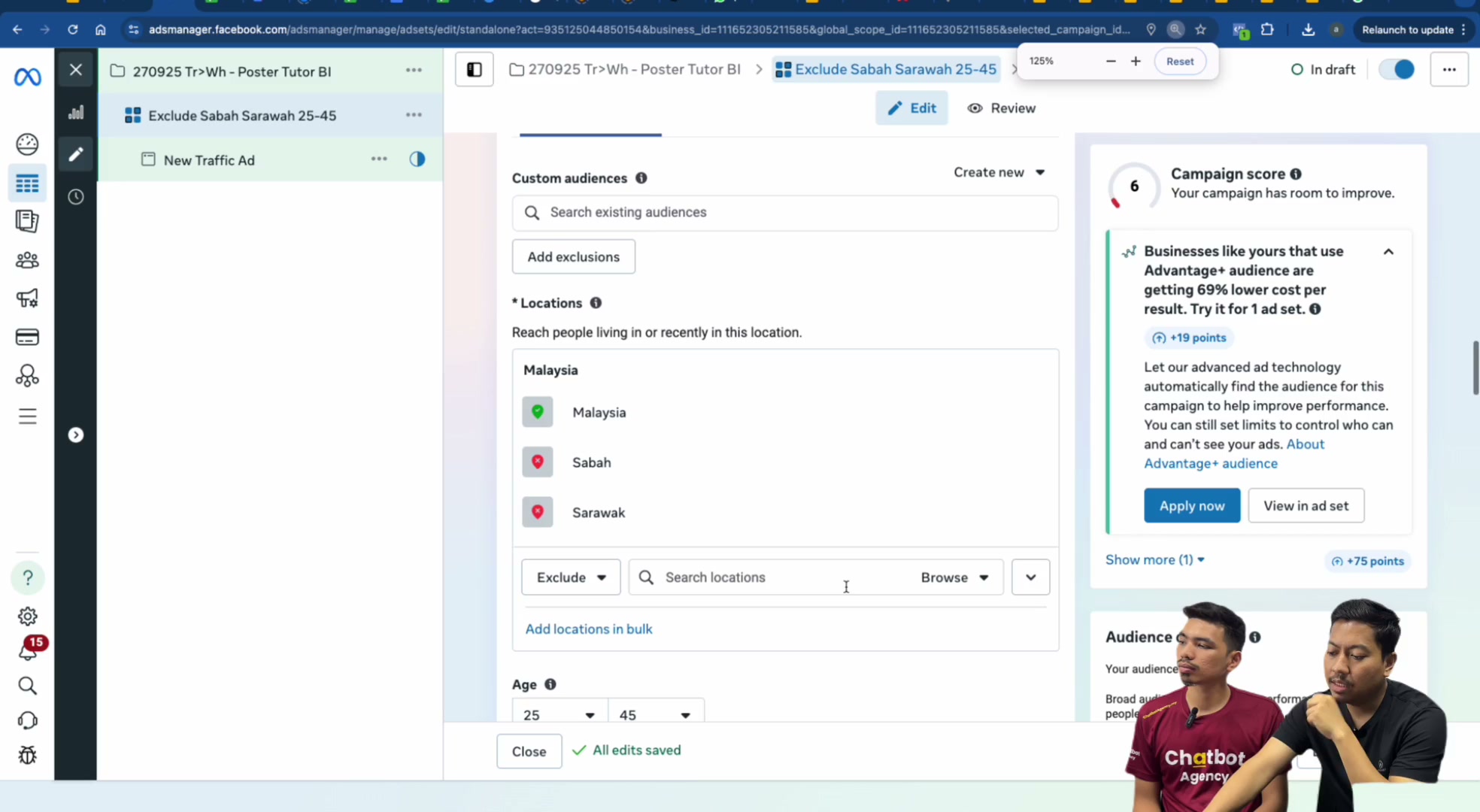Expand Show more (1) recommendations
Screen dimensions: 1480x812
click(1155, 560)
